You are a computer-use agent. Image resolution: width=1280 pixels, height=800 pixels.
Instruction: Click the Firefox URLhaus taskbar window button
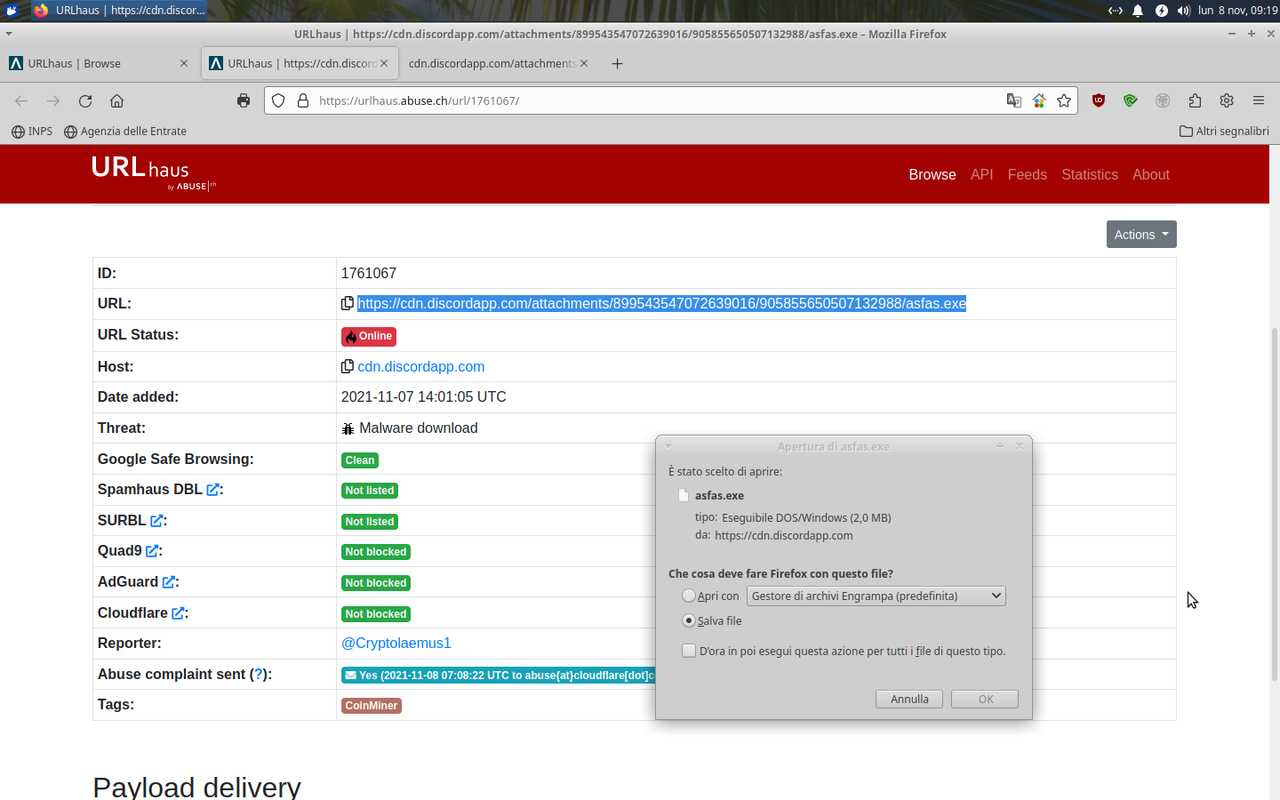120,10
